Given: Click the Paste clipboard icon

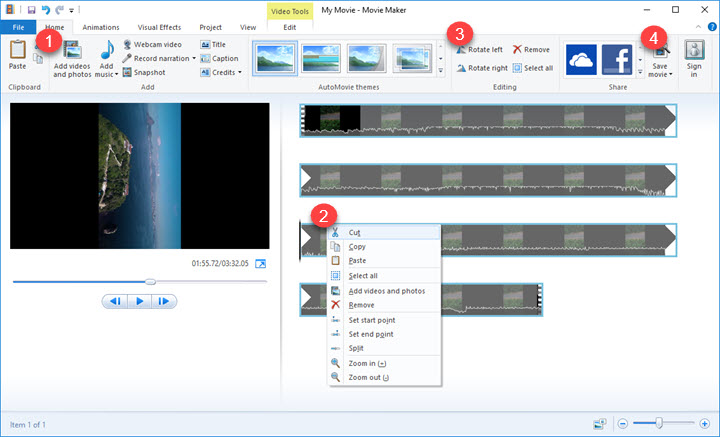Looking at the screenshot, I should (x=17, y=50).
